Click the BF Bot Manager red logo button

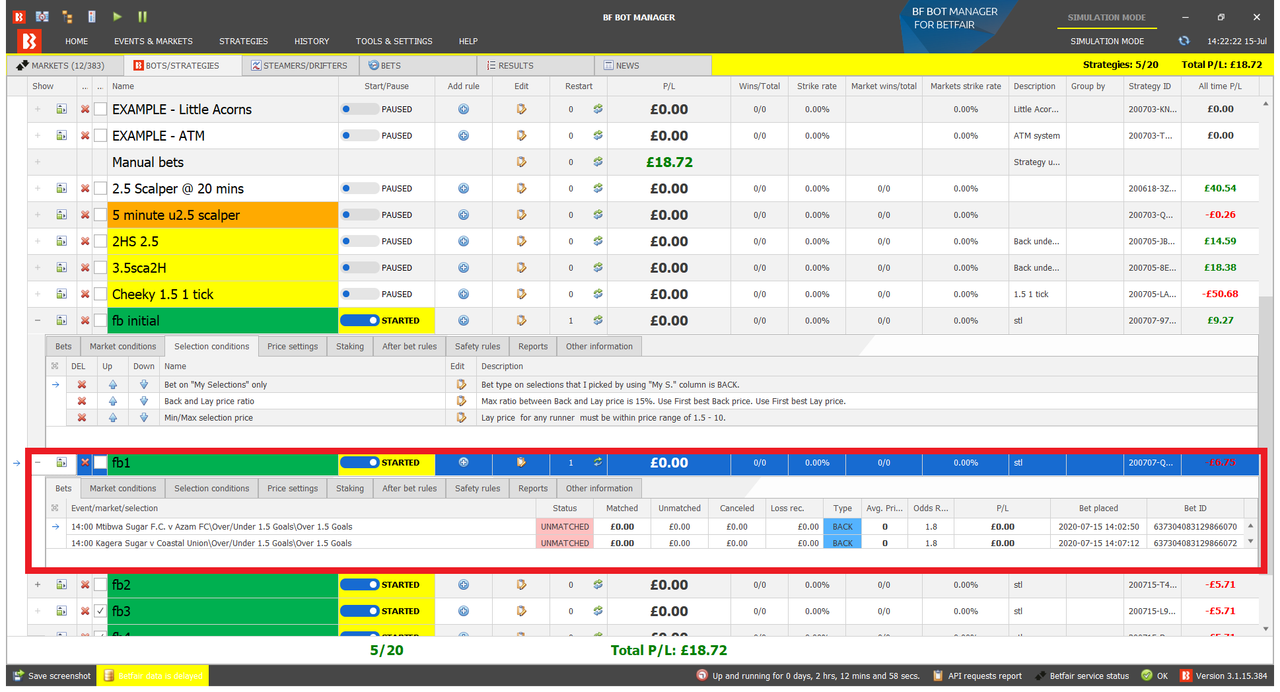[x=30, y=41]
